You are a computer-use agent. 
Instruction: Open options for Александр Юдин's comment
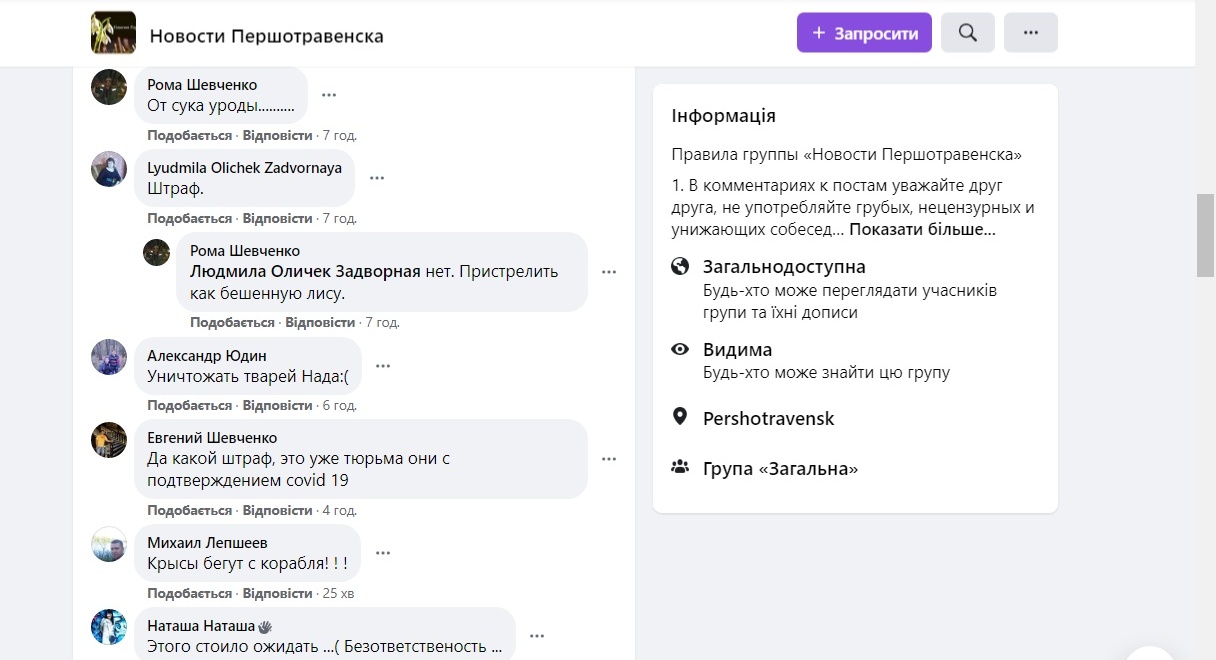[x=383, y=366]
